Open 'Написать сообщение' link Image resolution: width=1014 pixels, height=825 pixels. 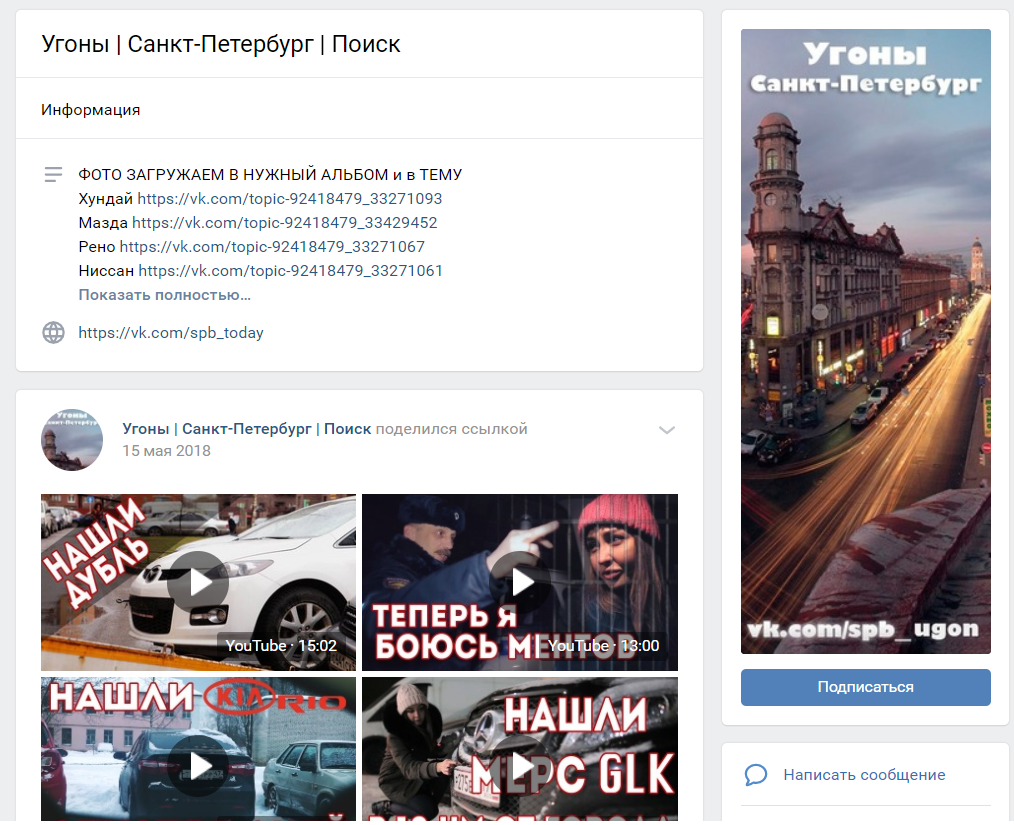tap(864, 775)
